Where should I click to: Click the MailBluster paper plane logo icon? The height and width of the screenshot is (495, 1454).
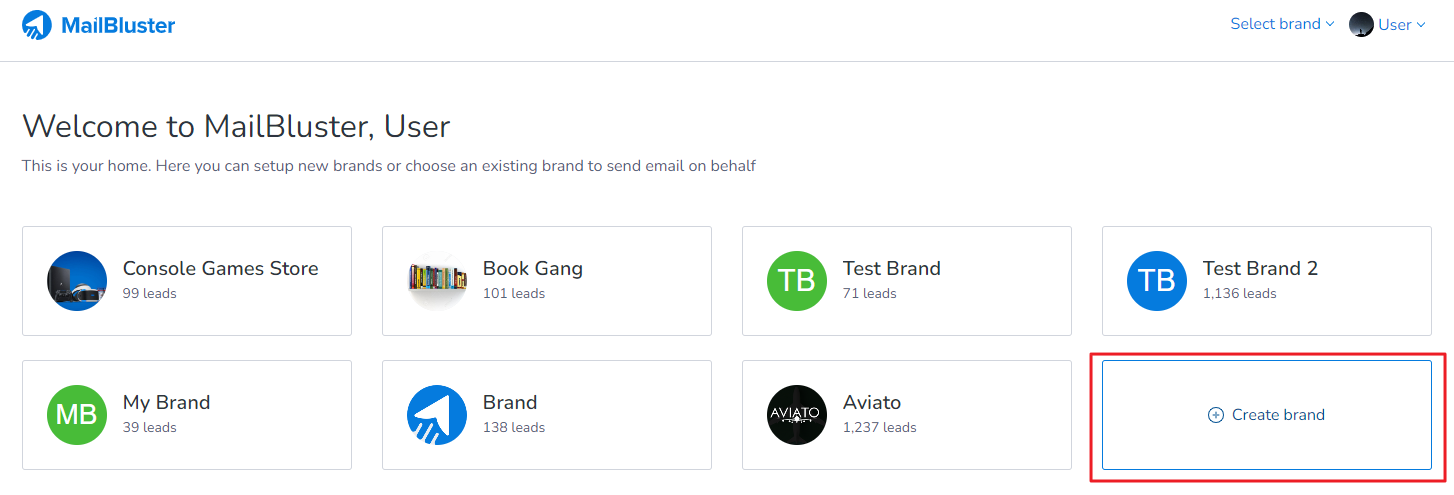37,25
